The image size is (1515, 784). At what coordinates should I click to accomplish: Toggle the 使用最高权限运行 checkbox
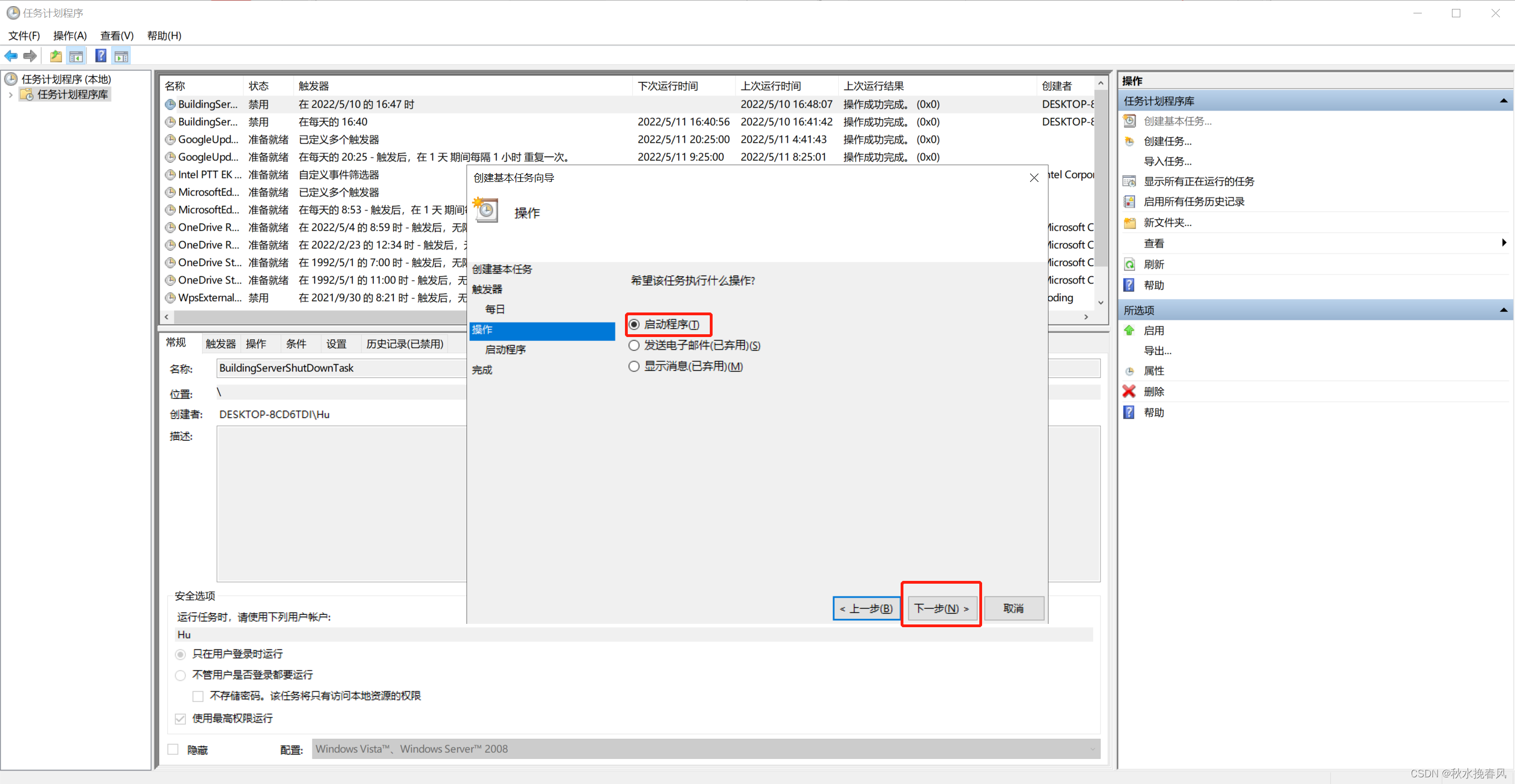(x=181, y=719)
